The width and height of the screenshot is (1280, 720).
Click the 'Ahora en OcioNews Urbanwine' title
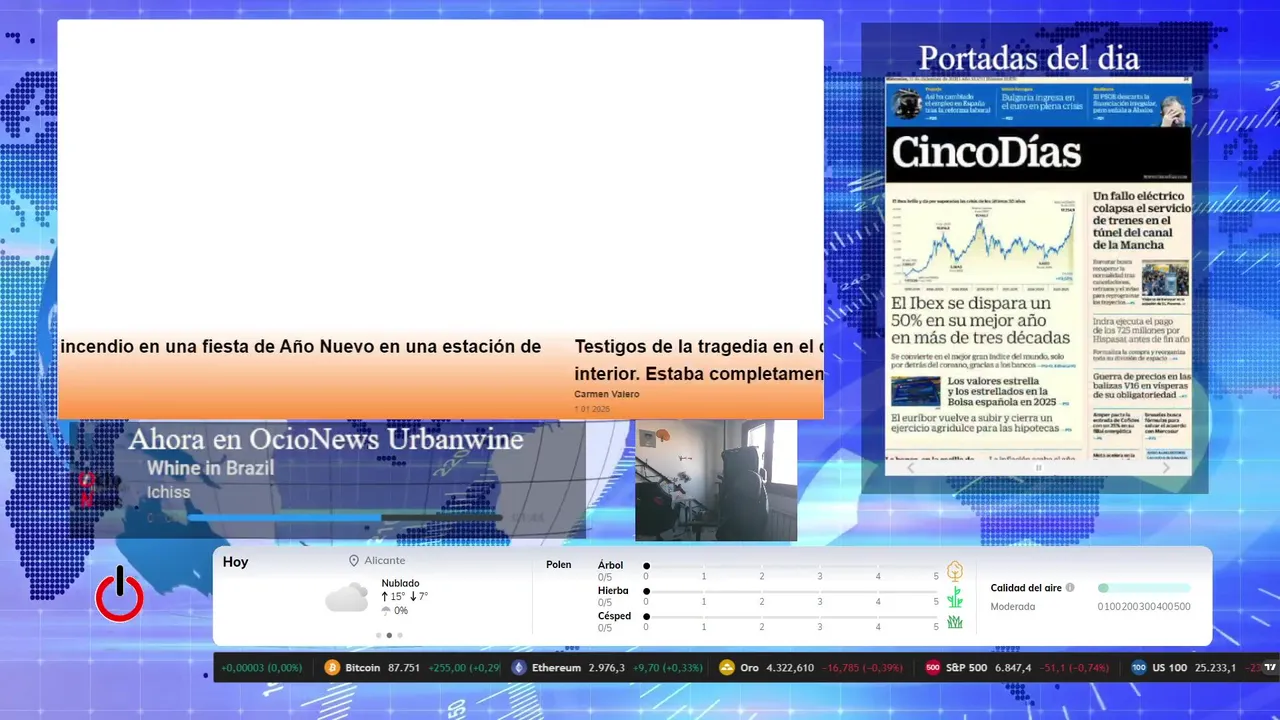click(x=326, y=439)
